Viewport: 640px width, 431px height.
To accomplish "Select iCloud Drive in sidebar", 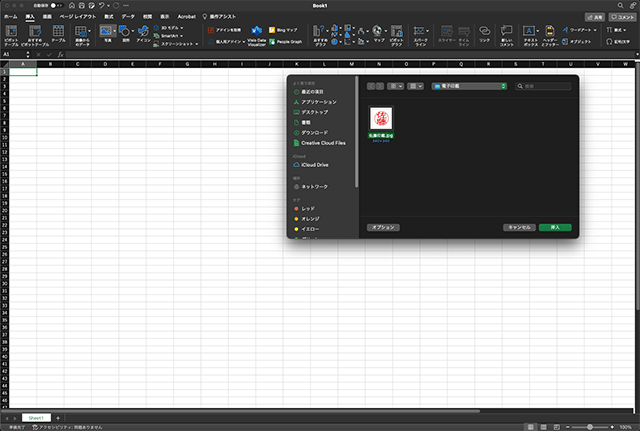I will coord(315,164).
